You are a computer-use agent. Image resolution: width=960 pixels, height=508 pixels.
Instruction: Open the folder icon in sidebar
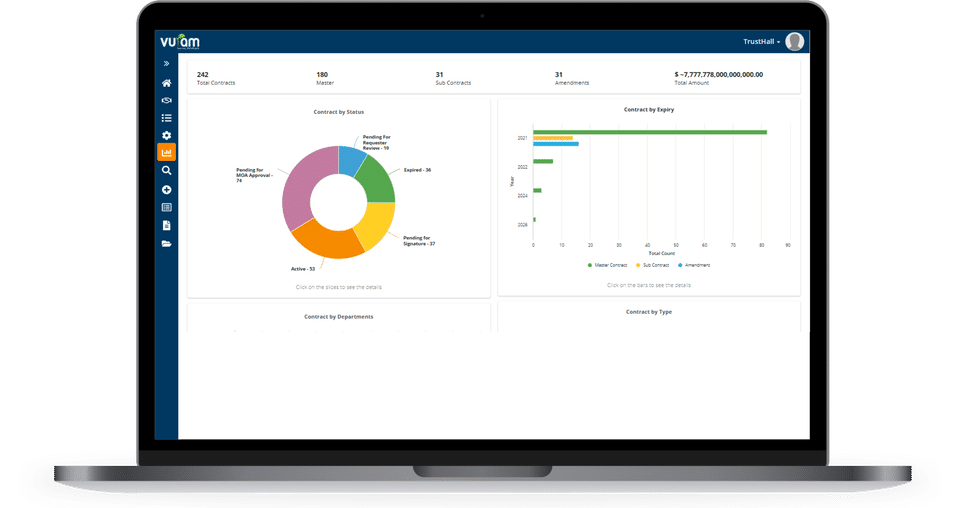[x=166, y=244]
